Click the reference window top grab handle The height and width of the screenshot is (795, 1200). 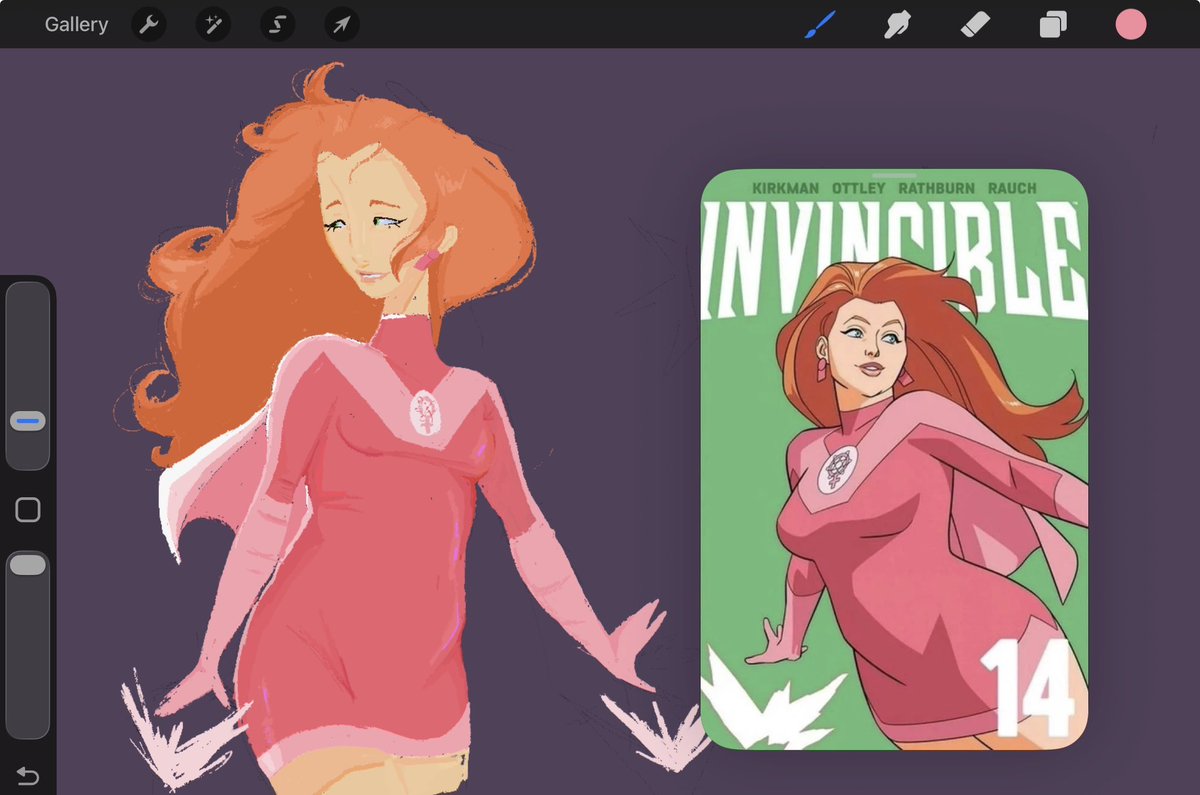click(894, 175)
